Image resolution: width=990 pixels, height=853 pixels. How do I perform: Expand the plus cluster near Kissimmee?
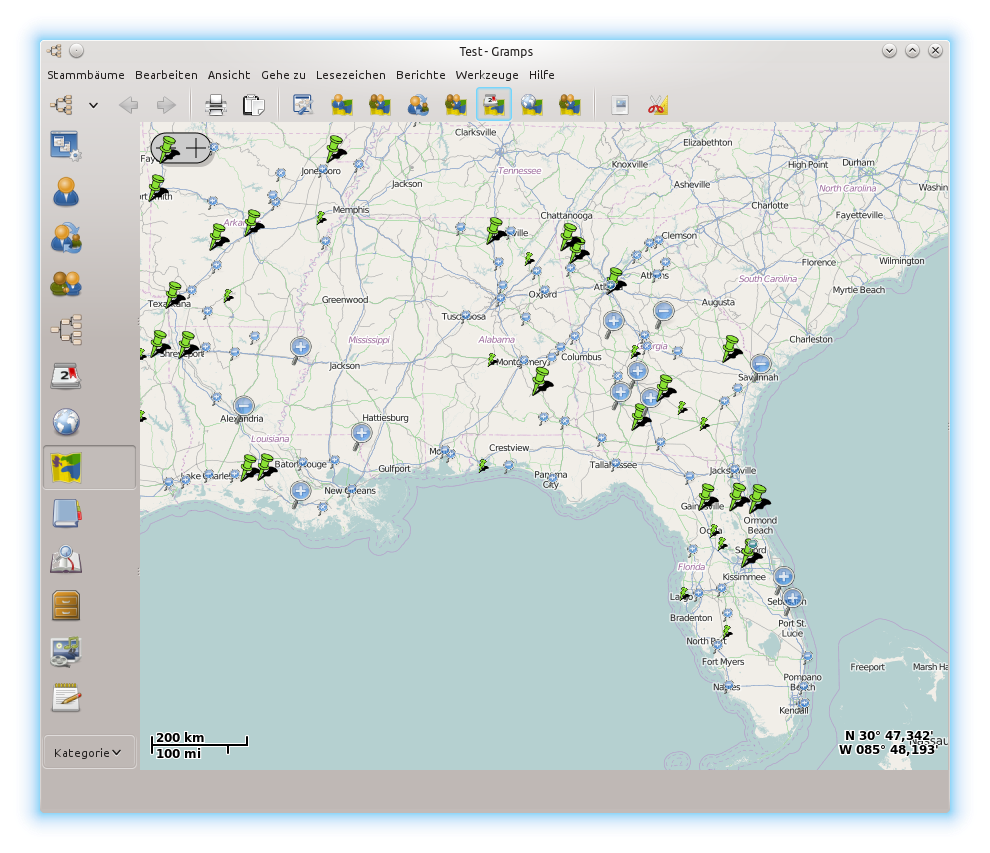(784, 577)
